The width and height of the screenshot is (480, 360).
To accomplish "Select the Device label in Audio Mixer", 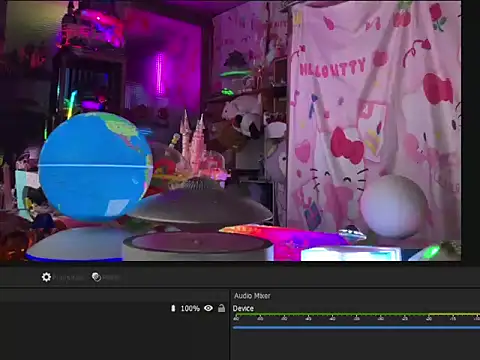I will click(243, 309).
